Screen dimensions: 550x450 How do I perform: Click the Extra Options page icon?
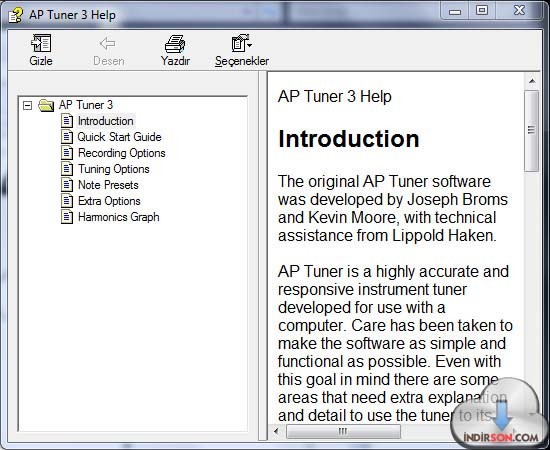click(x=67, y=201)
